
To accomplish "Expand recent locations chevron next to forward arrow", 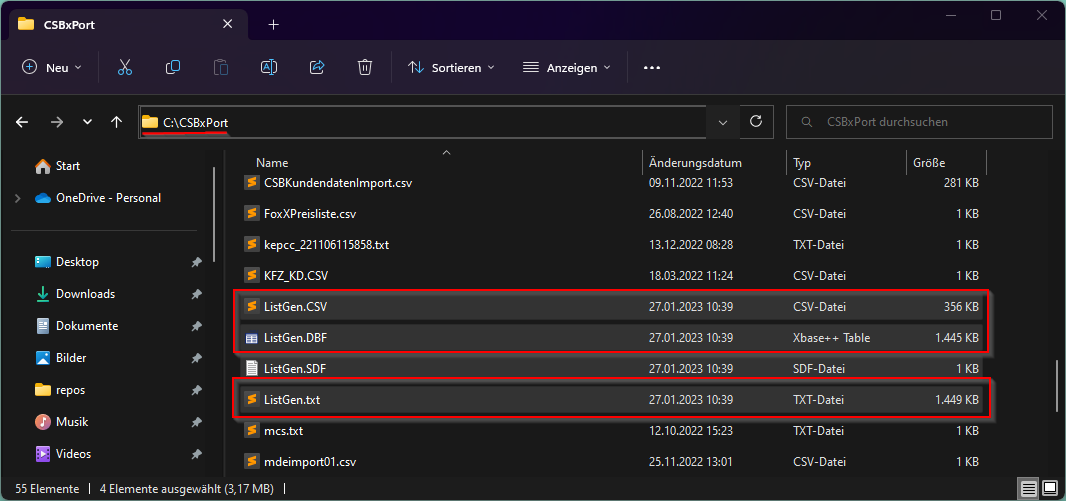I will (x=87, y=122).
